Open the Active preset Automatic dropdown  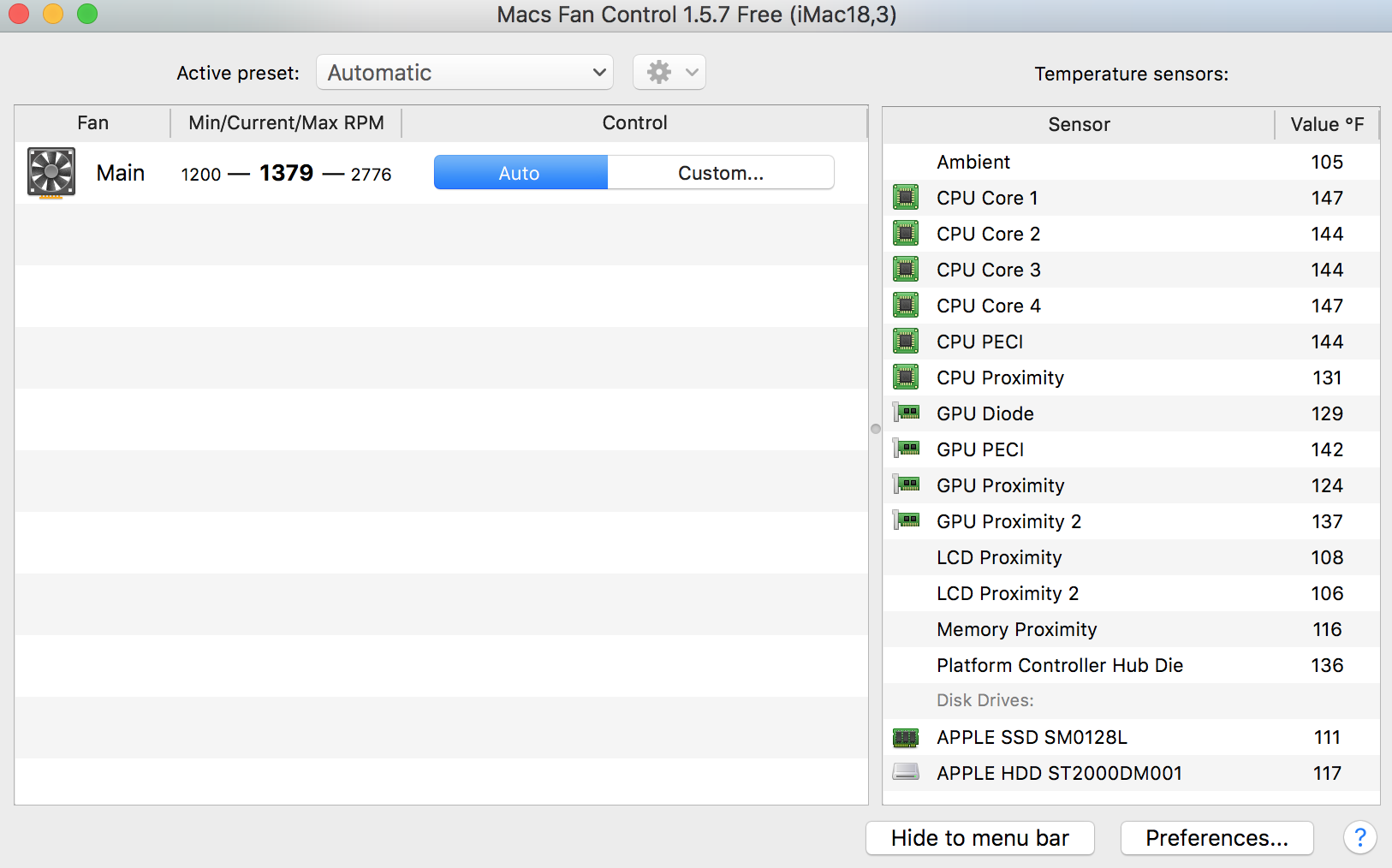[x=465, y=73]
